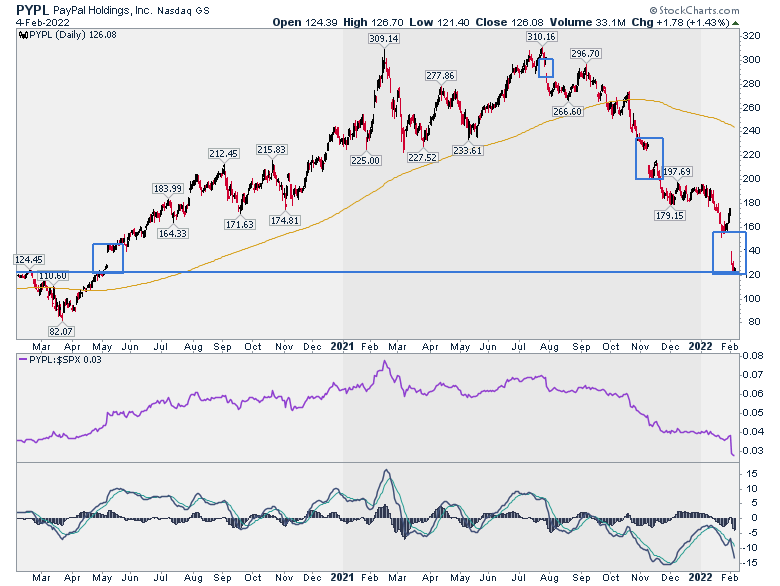Click the 183.99 price label
Screen dimensions: 780x586
coord(168,189)
